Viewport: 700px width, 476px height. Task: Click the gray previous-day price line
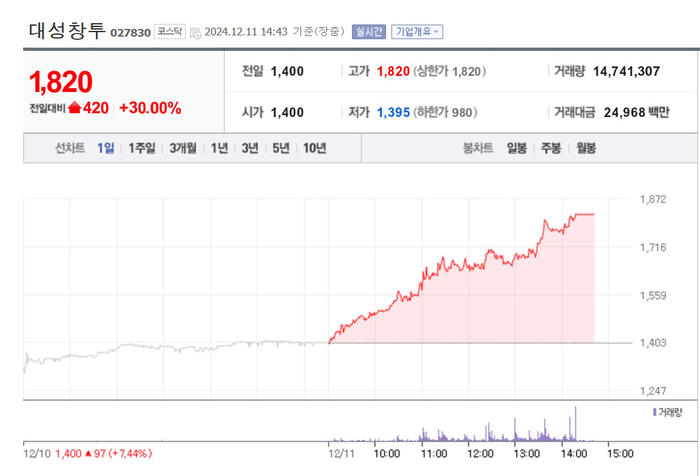[176, 348]
